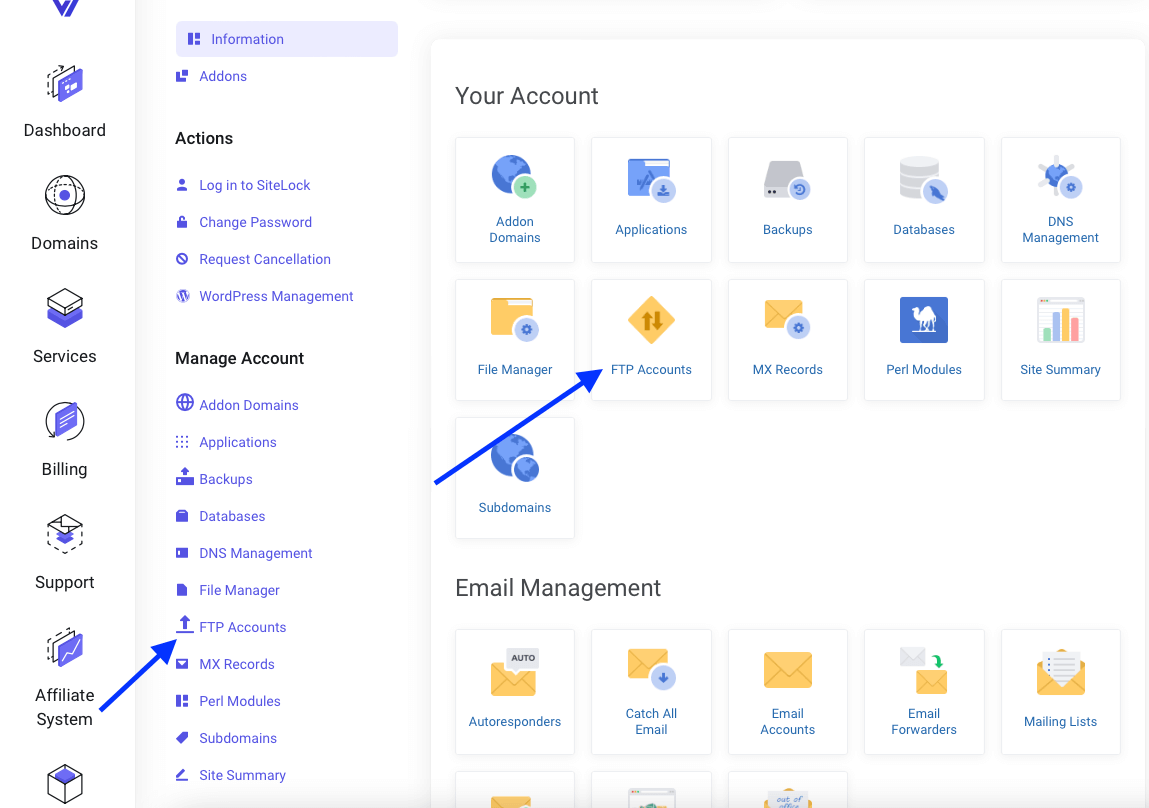This screenshot has height=808, width=1149.
Task: Click the Change Password link
Action: point(255,222)
